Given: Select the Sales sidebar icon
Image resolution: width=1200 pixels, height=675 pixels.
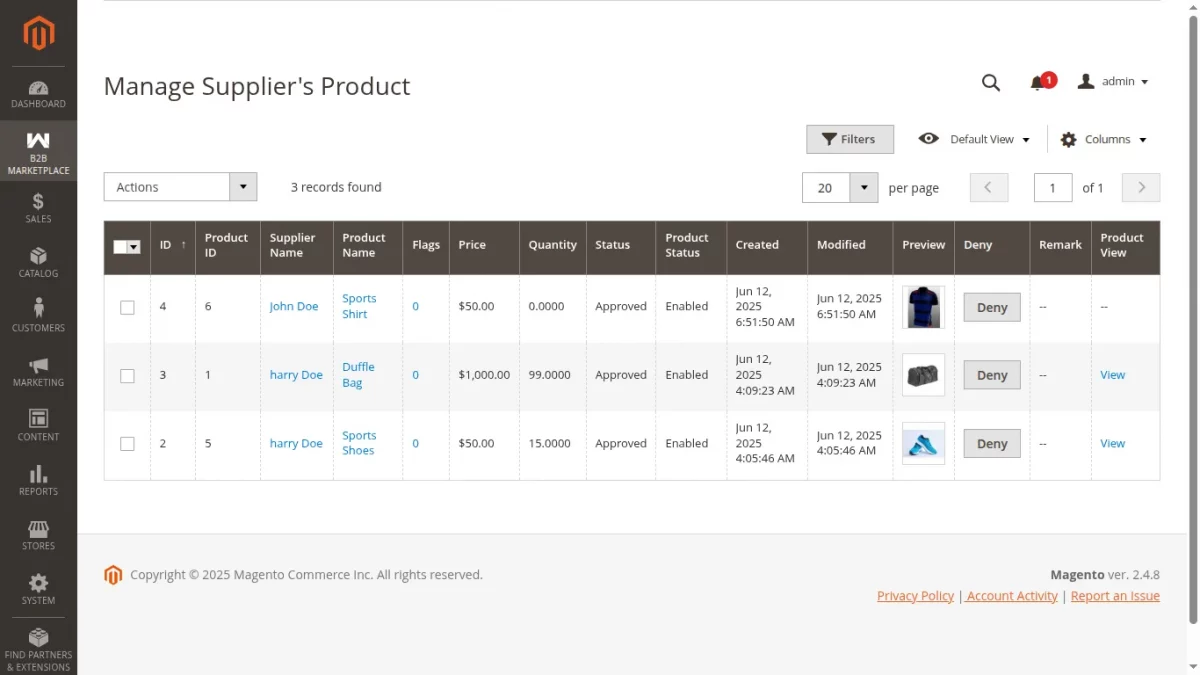Looking at the screenshot, I should 38,207.
